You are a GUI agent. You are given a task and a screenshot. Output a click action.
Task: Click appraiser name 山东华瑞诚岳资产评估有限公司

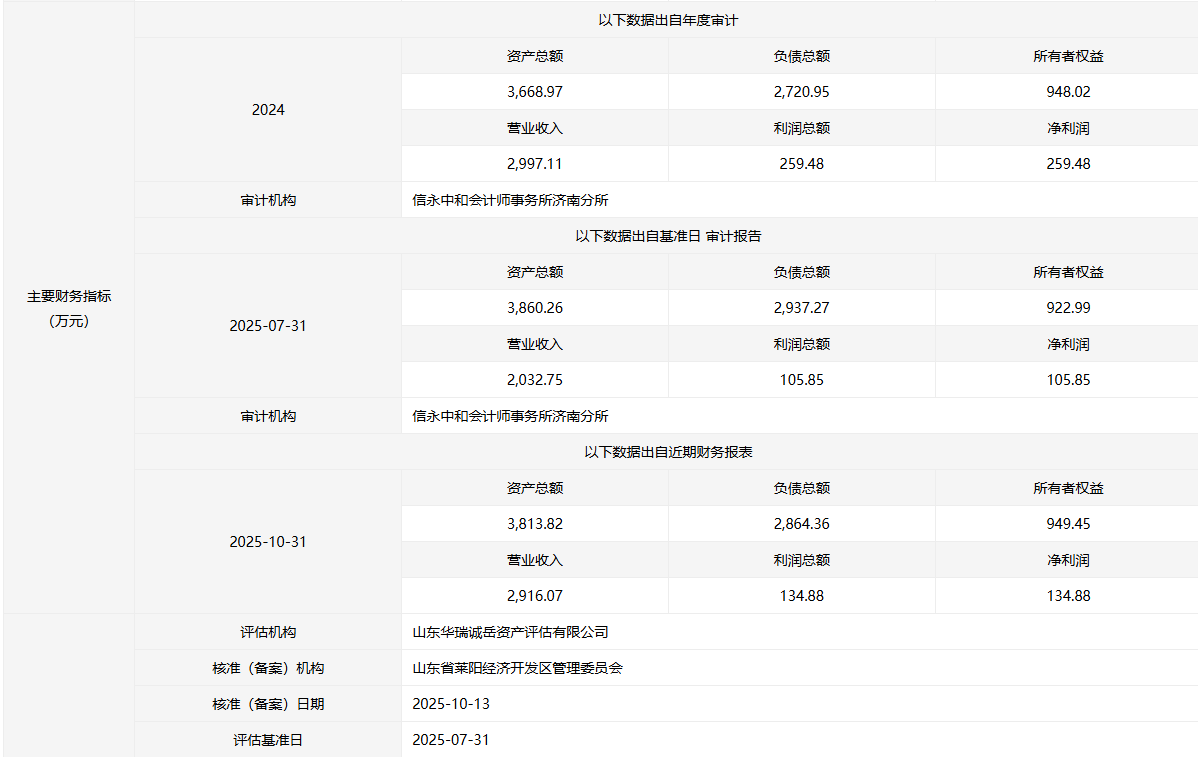pos(510,632)
